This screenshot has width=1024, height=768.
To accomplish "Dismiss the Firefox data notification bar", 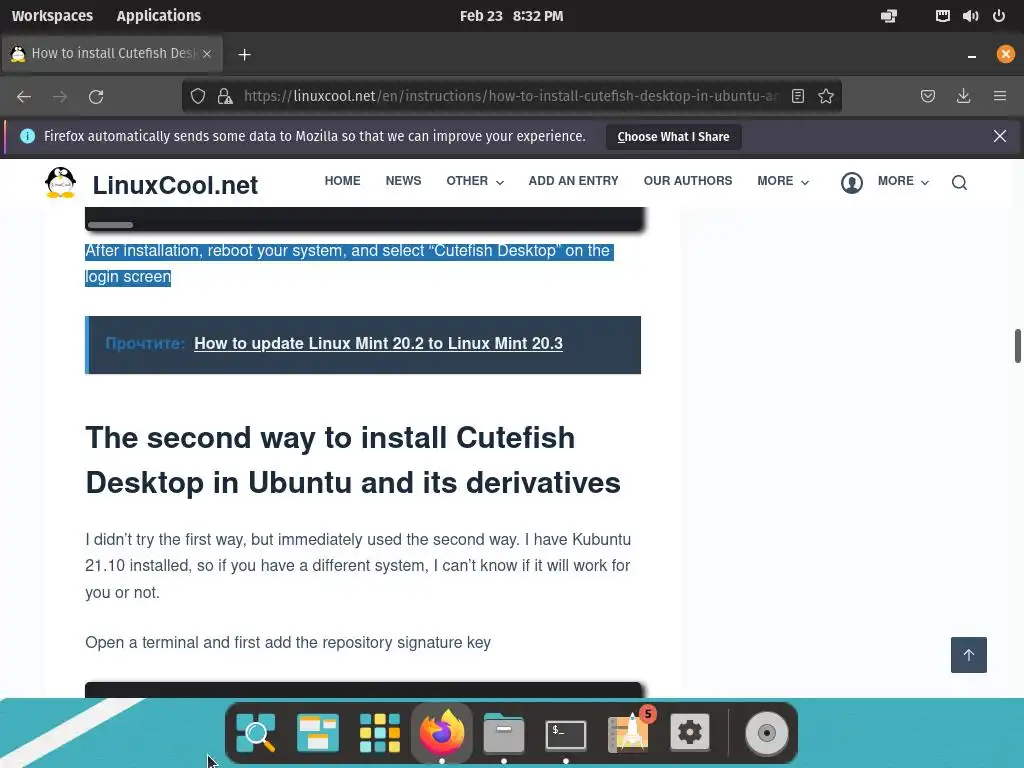I will [x=1000, y=136].
